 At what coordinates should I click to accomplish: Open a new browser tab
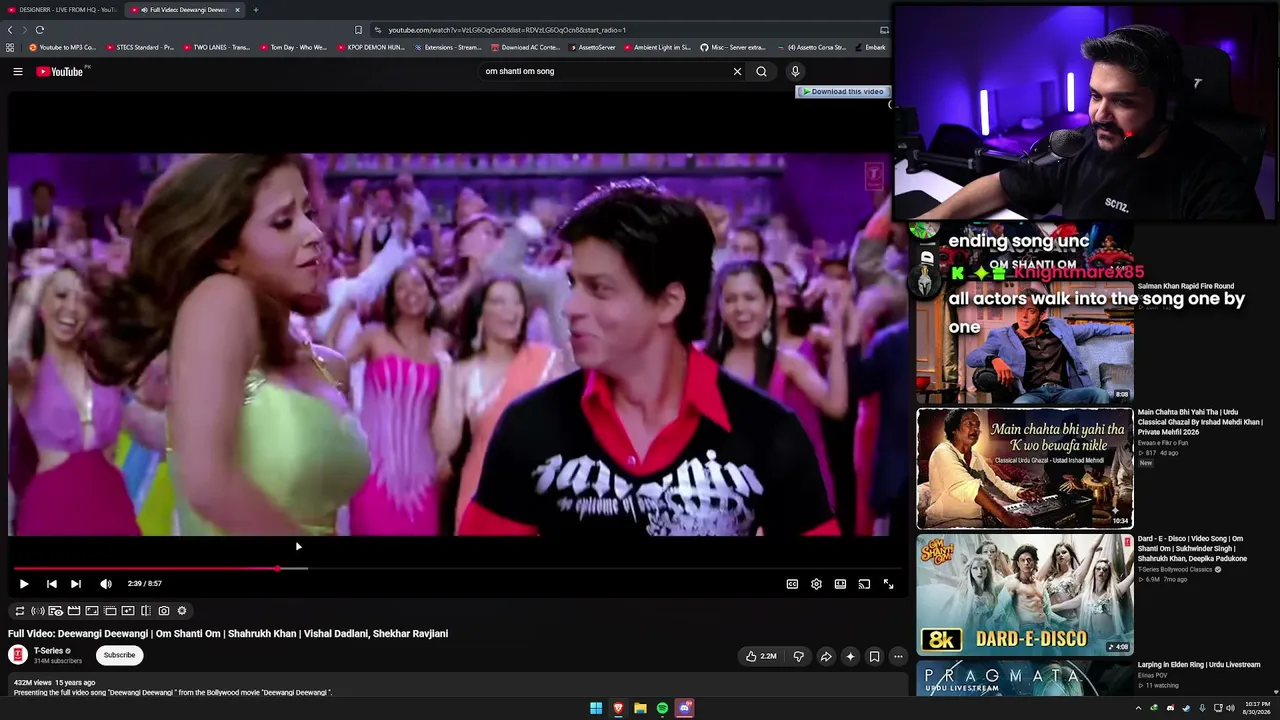(256, 10)
